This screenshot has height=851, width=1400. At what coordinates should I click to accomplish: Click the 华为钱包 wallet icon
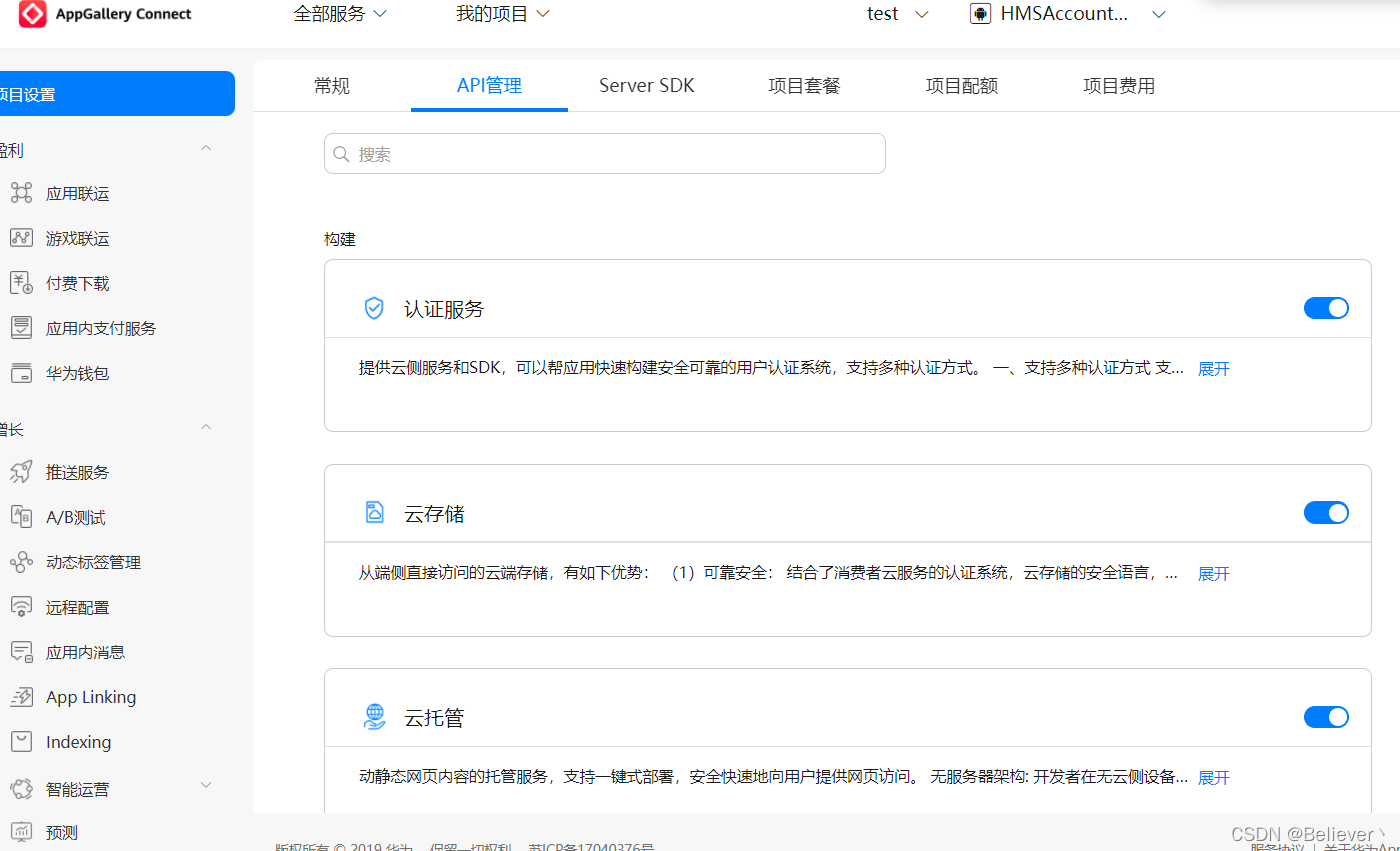[x=21, y=373]
